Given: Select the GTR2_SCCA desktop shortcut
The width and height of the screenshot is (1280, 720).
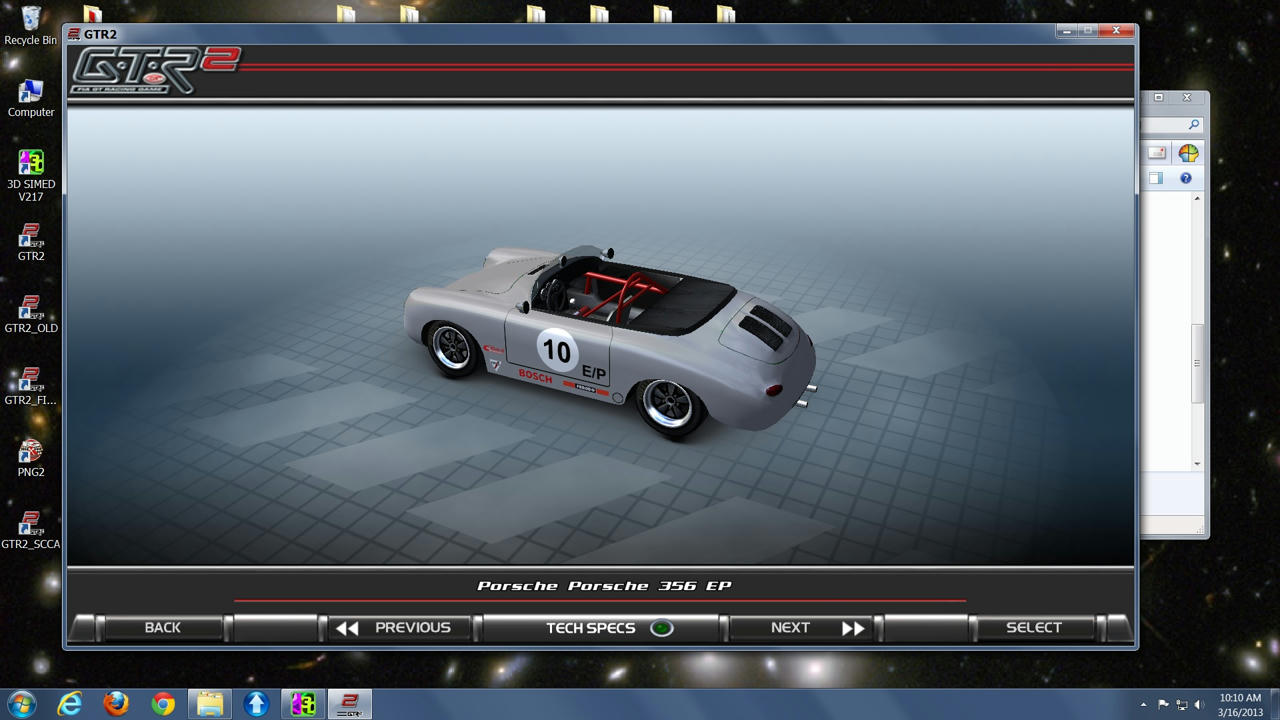Looking at the screenshot, I should [31, 530].
